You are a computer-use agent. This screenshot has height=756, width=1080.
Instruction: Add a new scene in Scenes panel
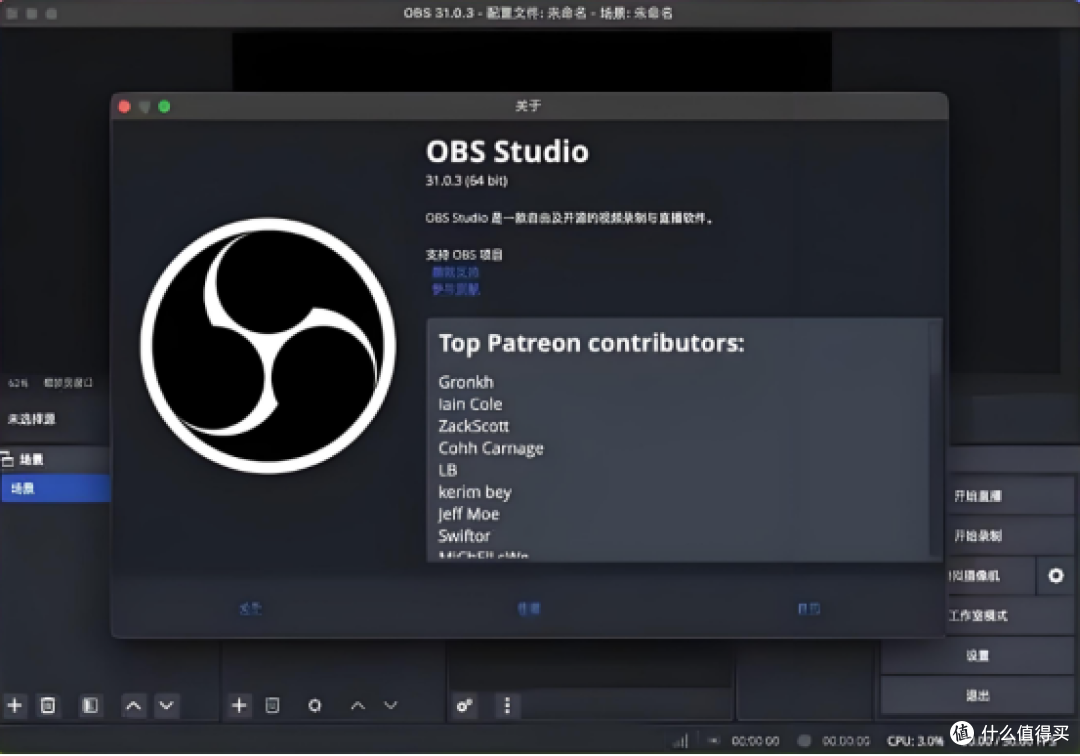[x=14, y=705]
